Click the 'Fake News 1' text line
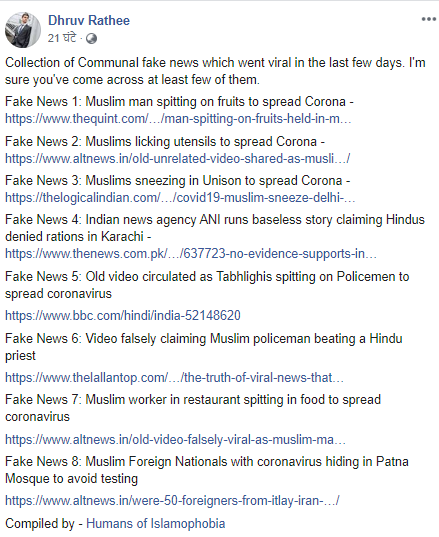 pos(179,102)
